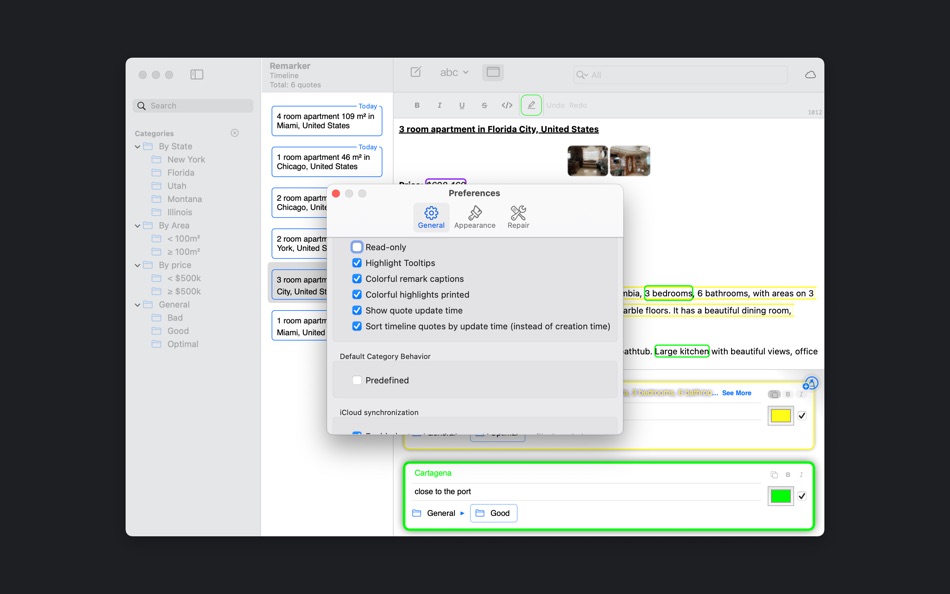Clear categories with the circled x icon
Screen dimensions: 950x594
(x=234, y=133)
